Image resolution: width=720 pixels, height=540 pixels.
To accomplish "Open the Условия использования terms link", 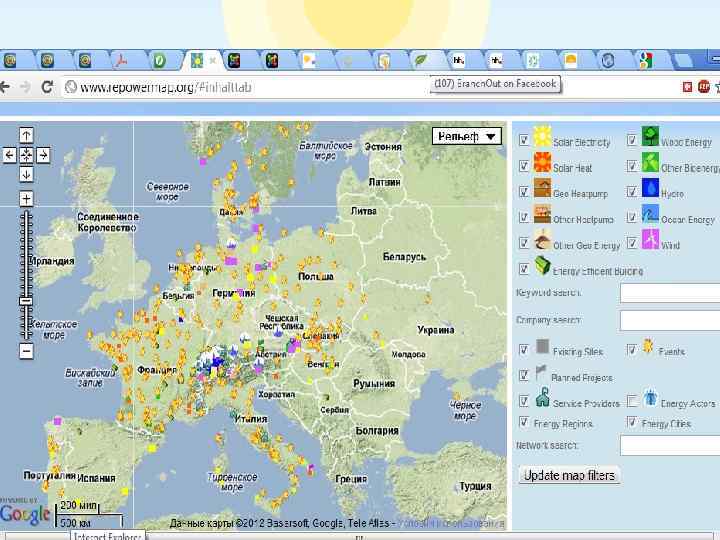I will tap(451, 523).
